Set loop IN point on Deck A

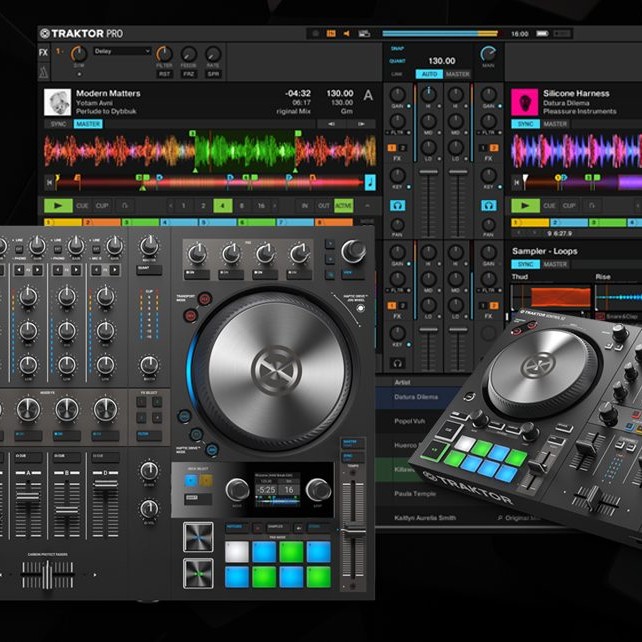(x=305, y=206)
